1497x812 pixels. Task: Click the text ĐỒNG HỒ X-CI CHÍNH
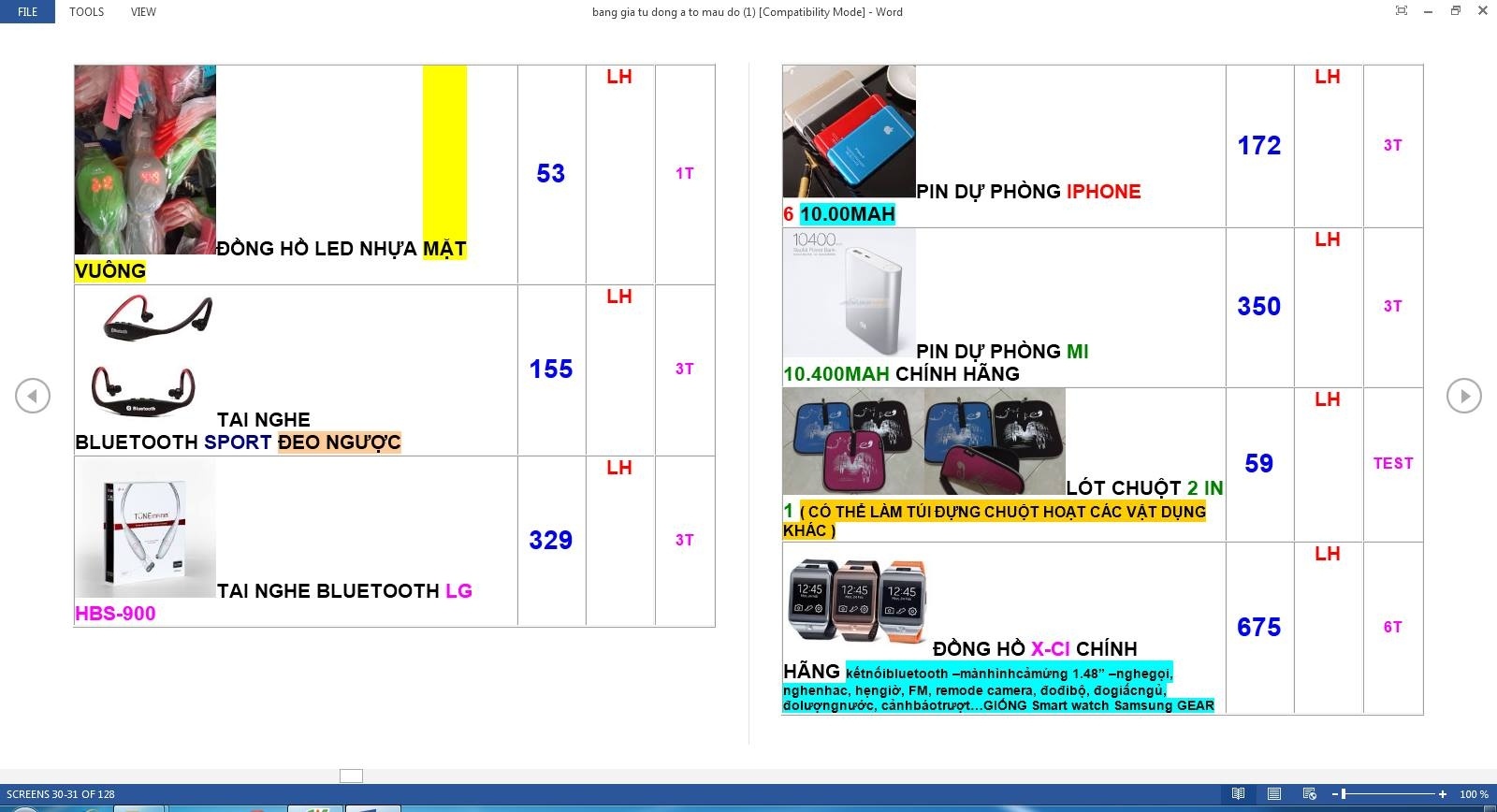click(1035, 649)
